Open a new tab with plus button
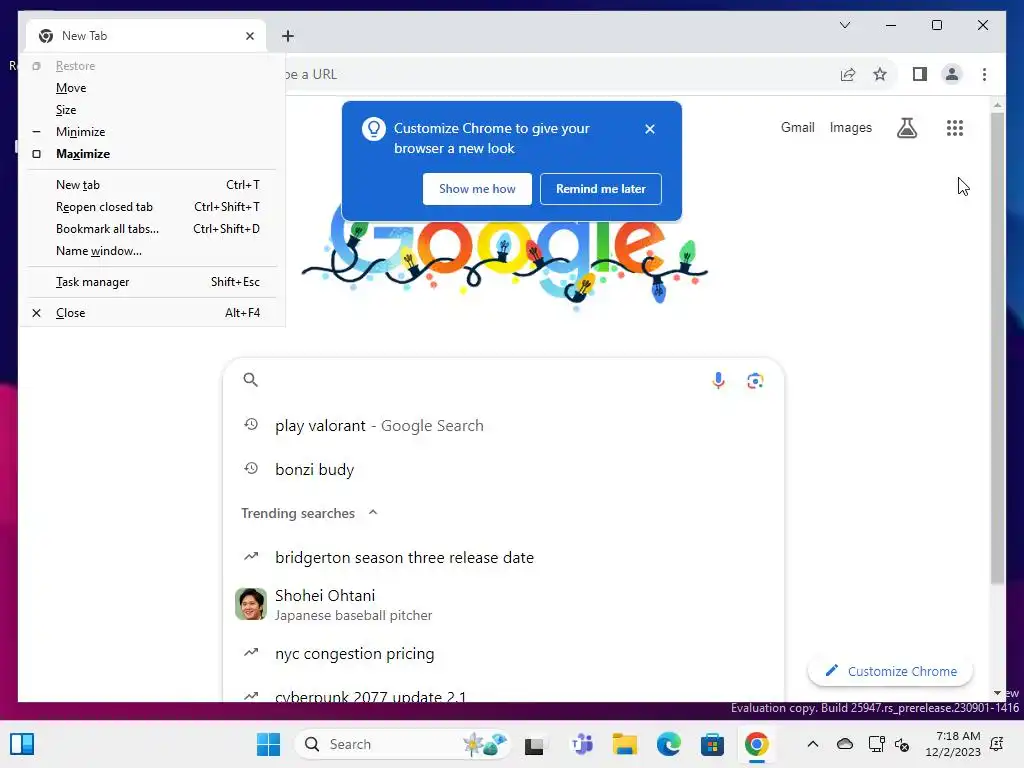The image size is (1024, 768). tap(288, 36)
